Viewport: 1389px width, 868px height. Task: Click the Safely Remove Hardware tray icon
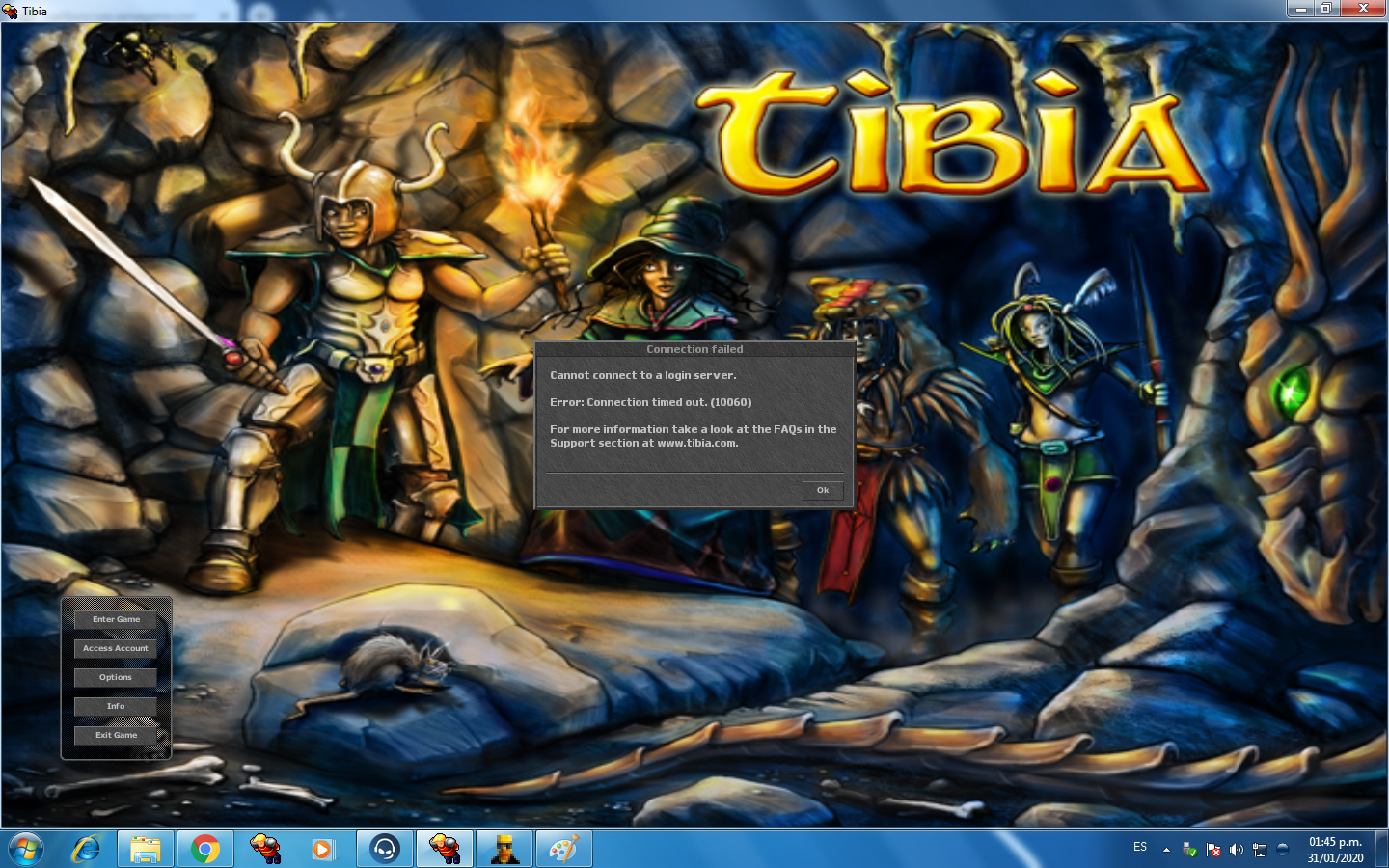[1189, 850]
